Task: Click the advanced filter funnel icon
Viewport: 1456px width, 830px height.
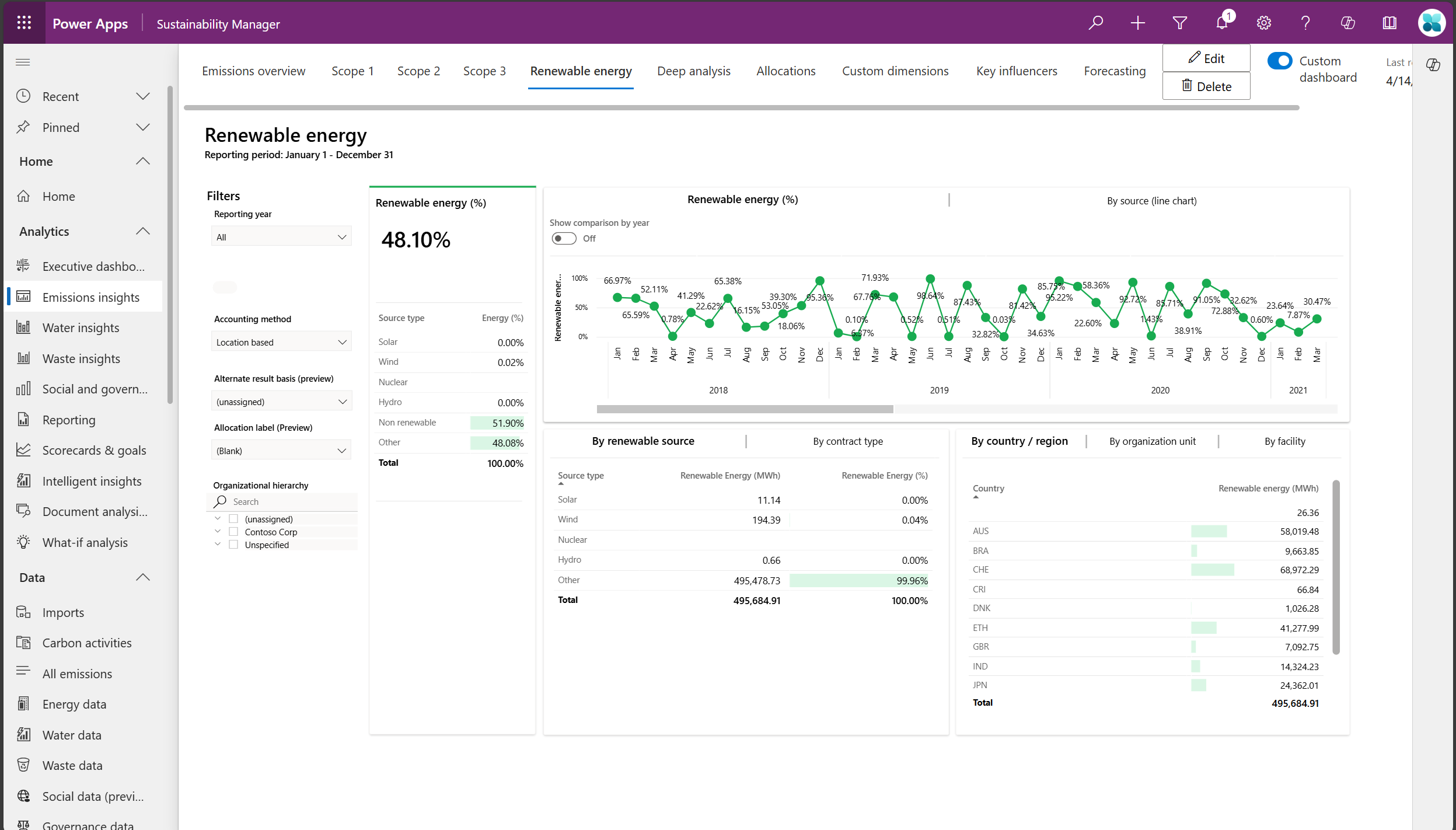Action: click(1180, 23)
